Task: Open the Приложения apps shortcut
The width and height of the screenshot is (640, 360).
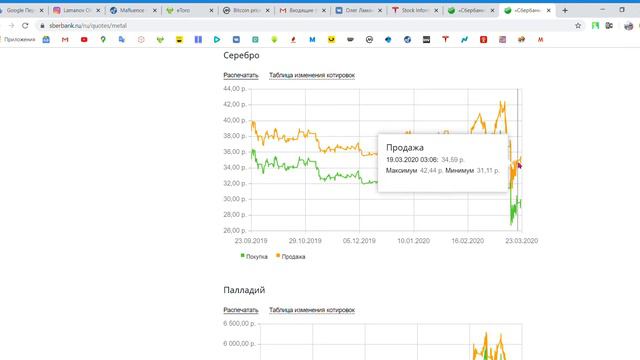Action: click(18, 40)
